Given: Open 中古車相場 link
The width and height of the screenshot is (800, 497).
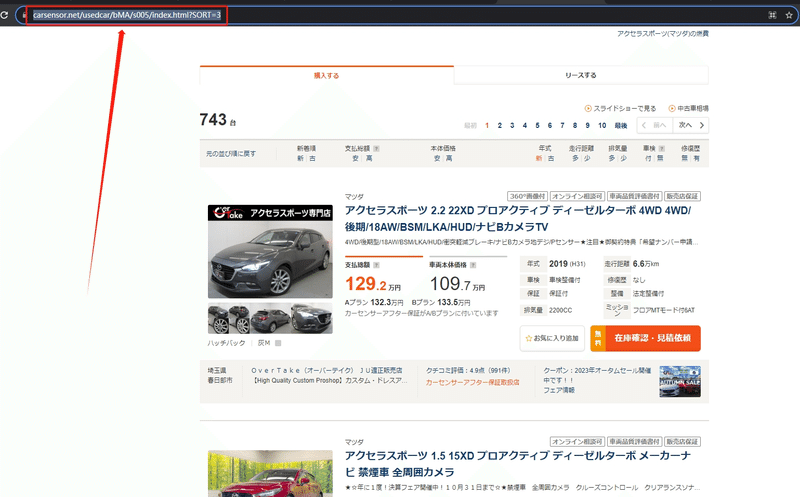Looking at the screenshot, I should (x=689, y=108).
